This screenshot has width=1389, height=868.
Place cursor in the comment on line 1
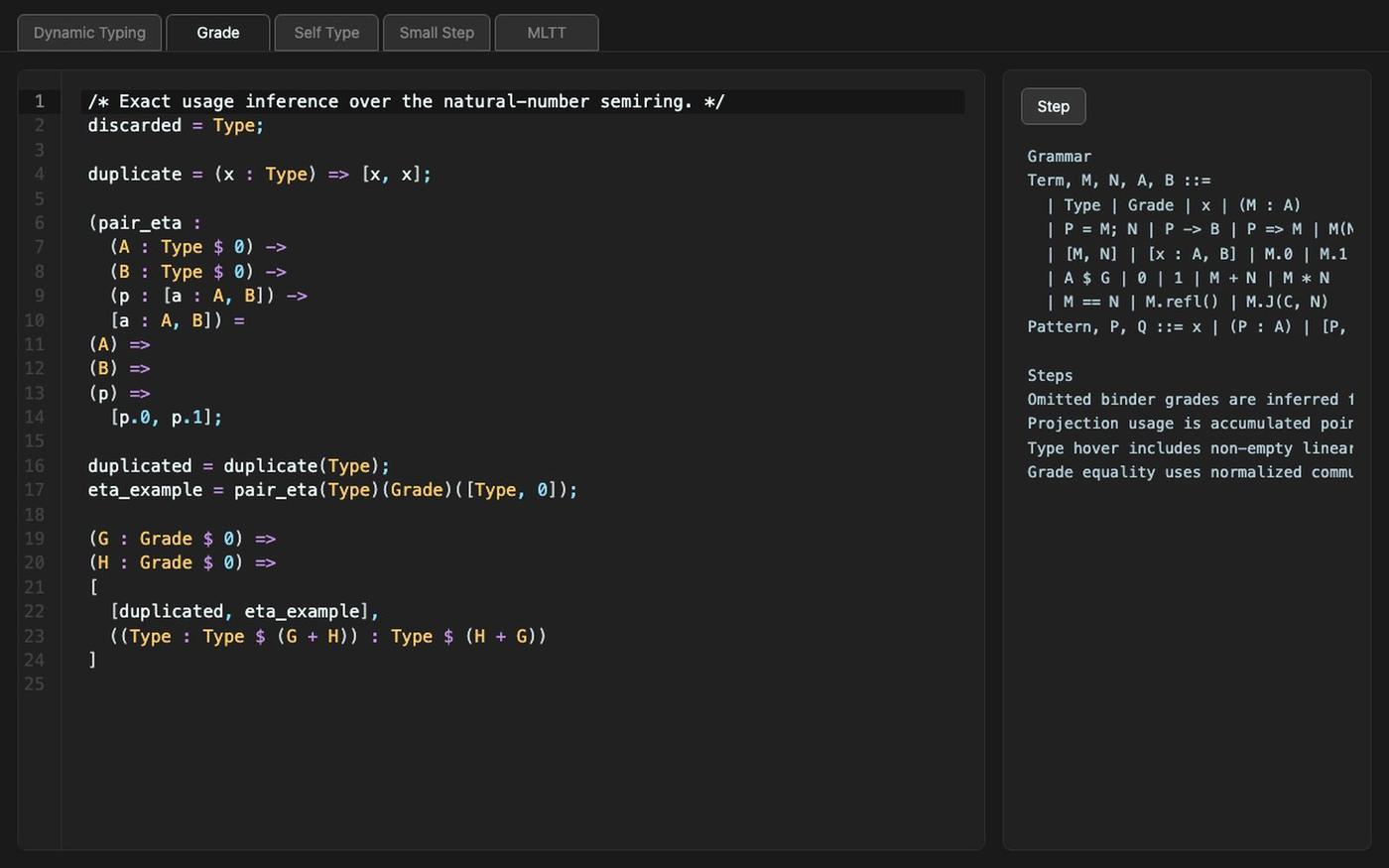406,101
